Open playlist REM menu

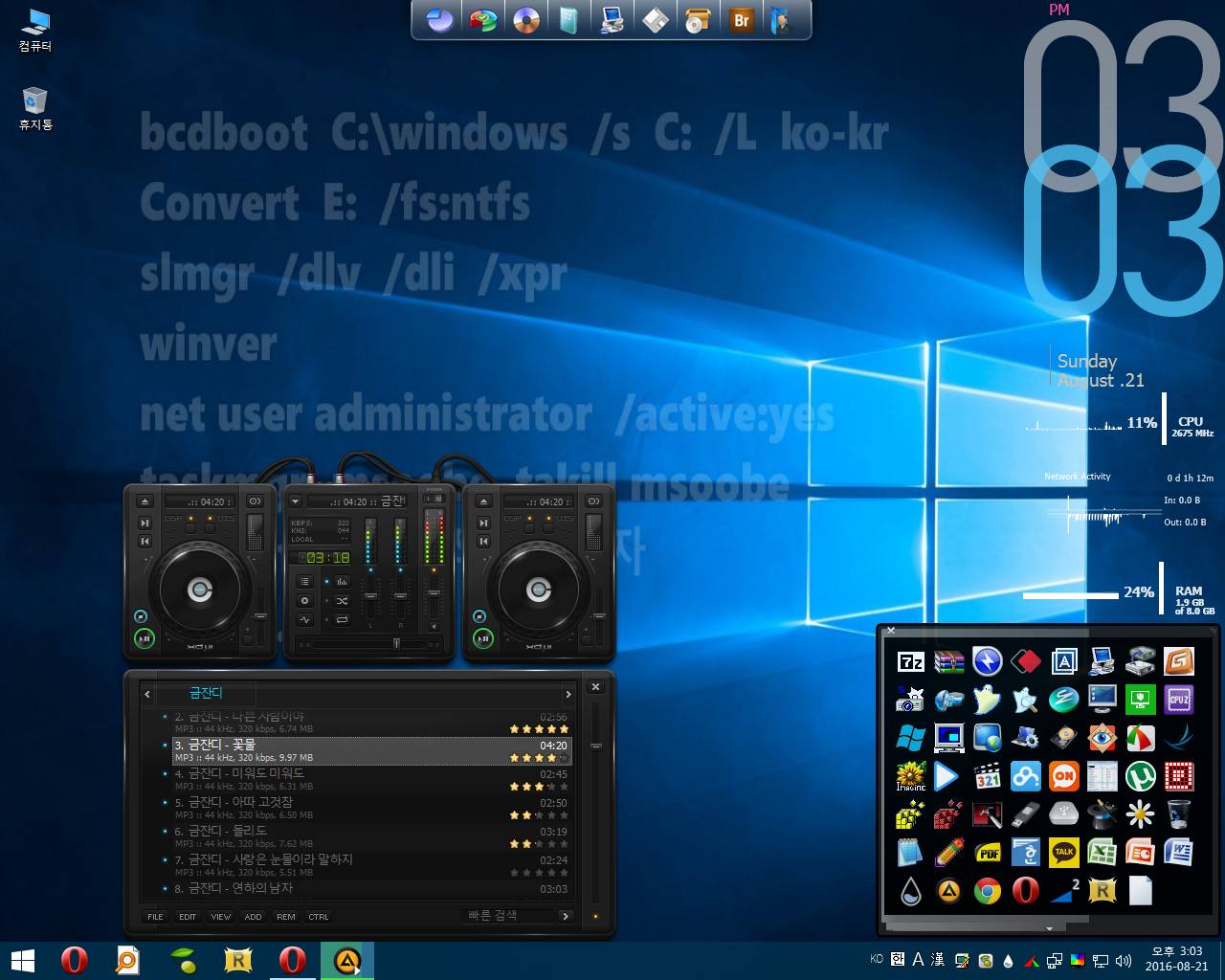tap(286, 917)
